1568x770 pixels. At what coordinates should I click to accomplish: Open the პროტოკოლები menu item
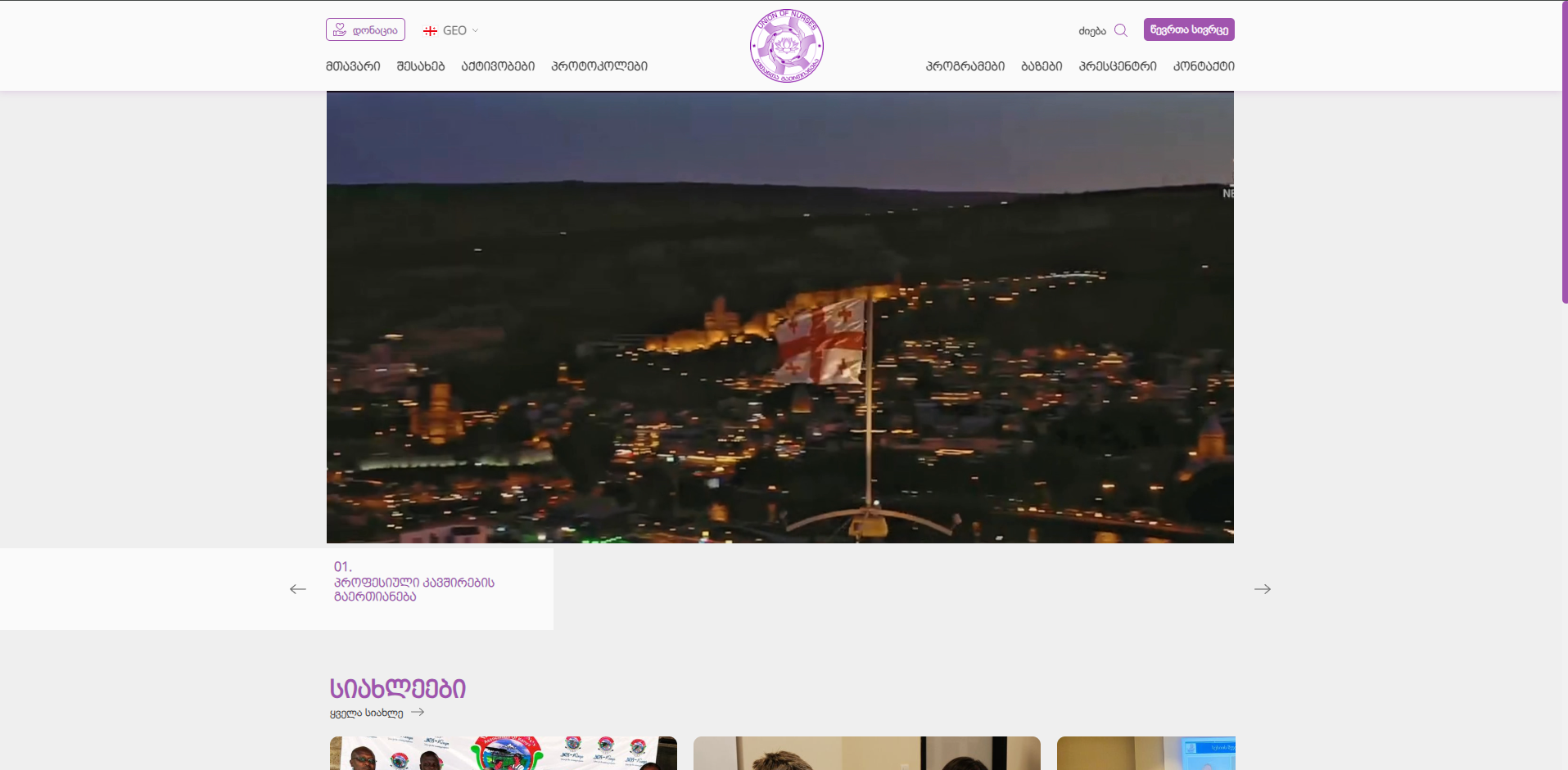click(599, 66)
